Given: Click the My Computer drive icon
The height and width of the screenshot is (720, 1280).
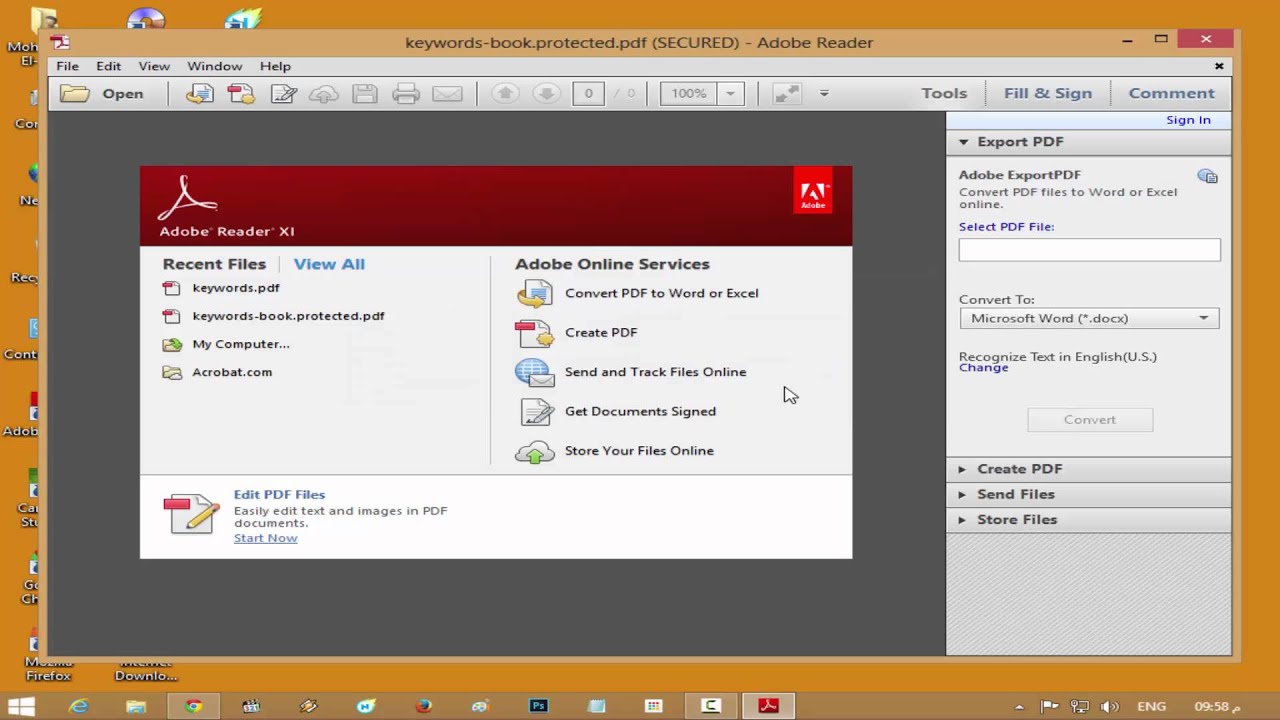Looking at the screenshot, I should coord(173,344).
